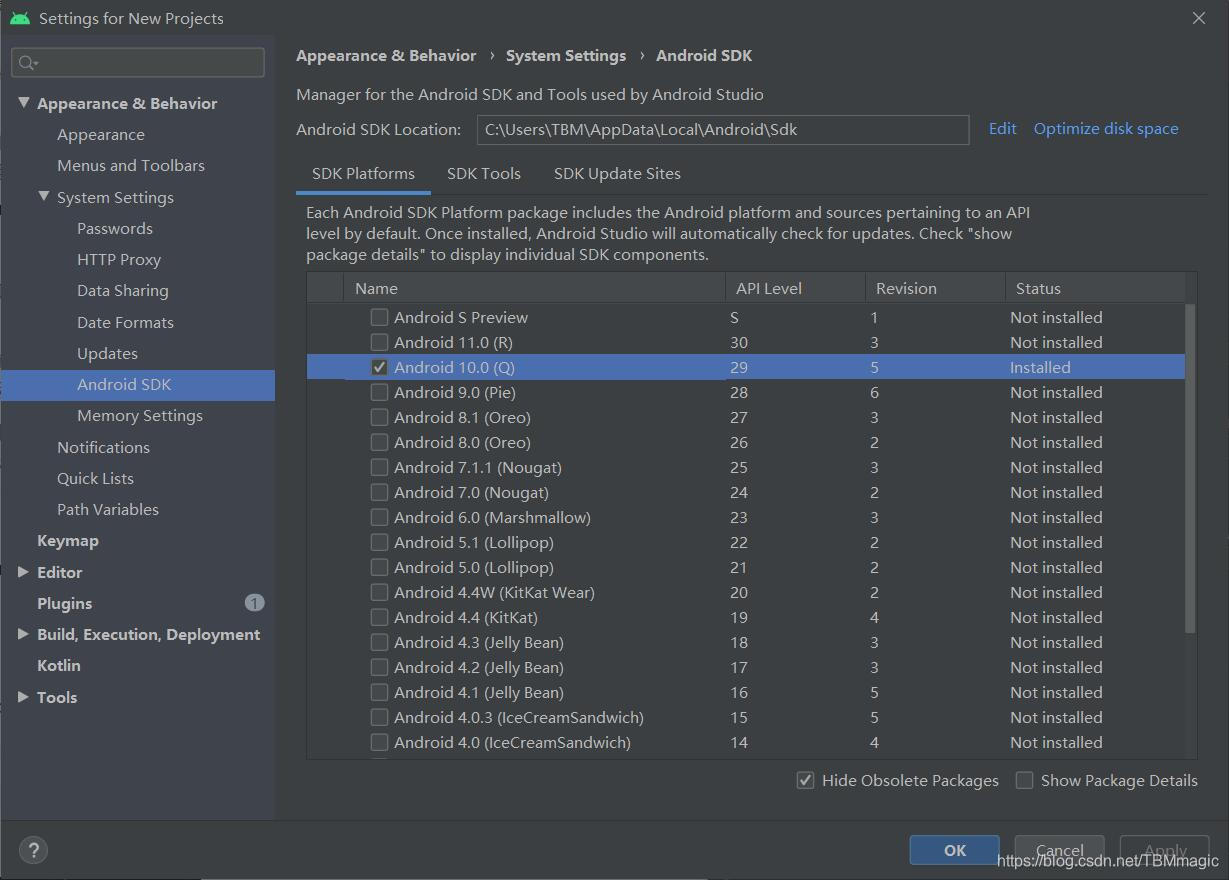Uncheck the Android 10.0 (Q) checkbox
The width and height of the screenshot is (1229, 880).
click(x=379, y=367)
